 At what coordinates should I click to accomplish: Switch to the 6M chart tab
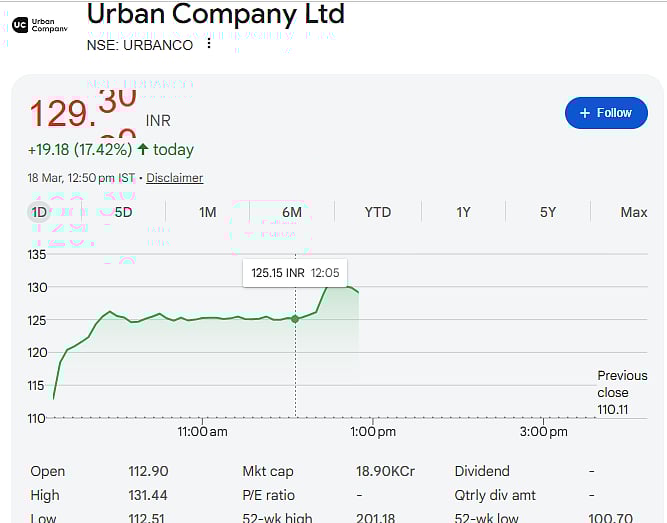pos(292,212)
